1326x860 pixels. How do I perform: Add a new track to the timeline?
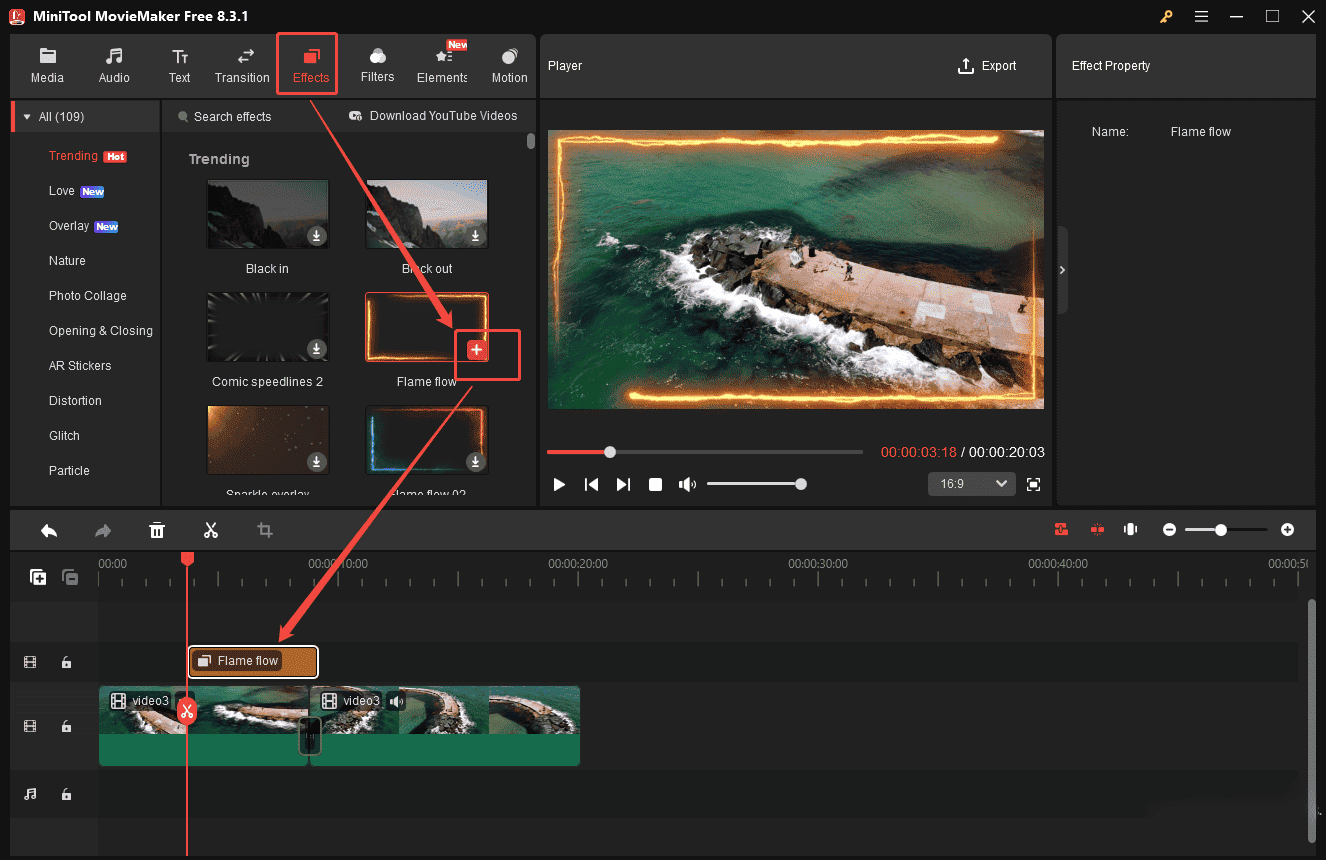(38, 577)
